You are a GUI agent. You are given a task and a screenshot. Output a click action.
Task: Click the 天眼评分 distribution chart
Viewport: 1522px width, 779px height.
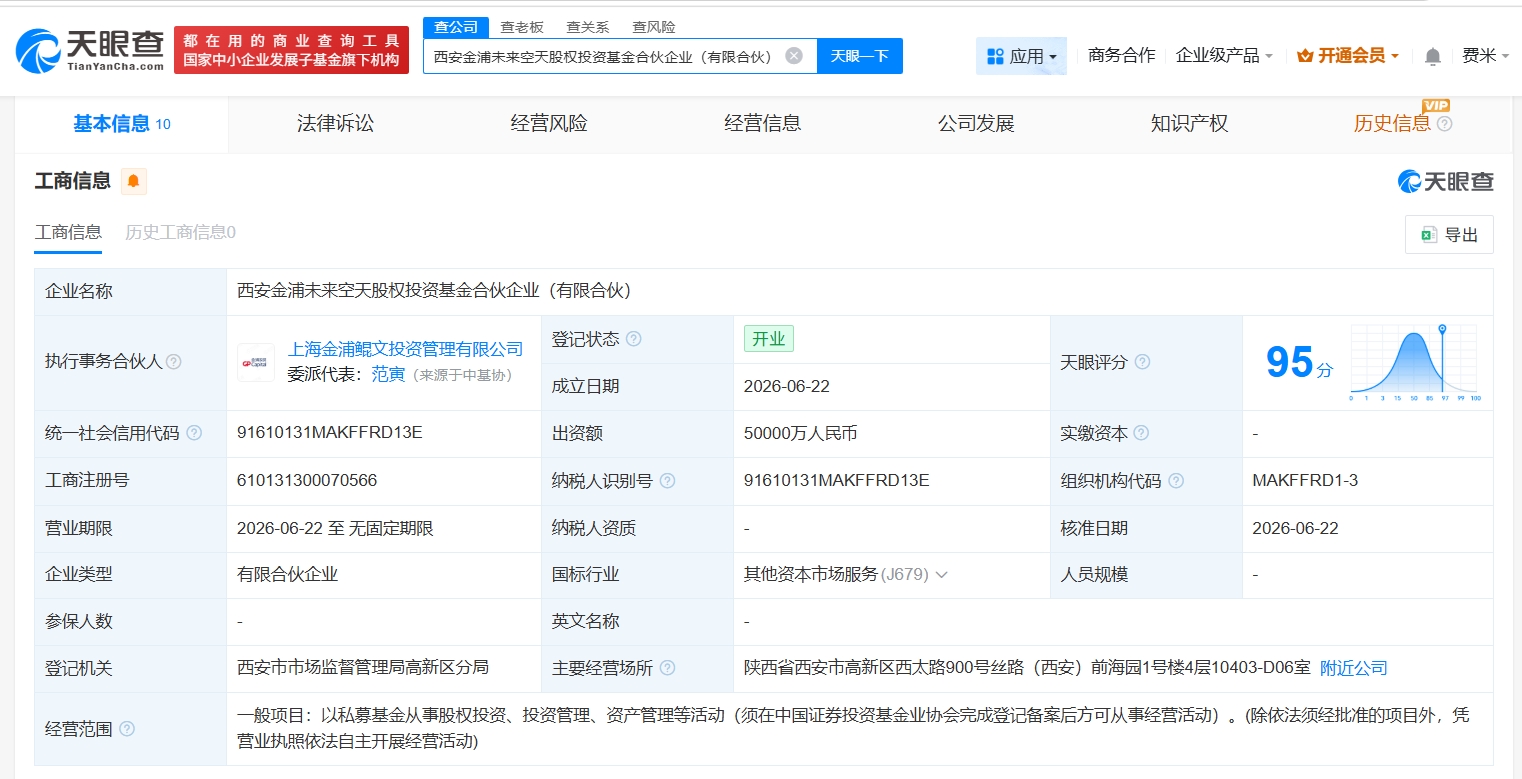pos(1415,362)
